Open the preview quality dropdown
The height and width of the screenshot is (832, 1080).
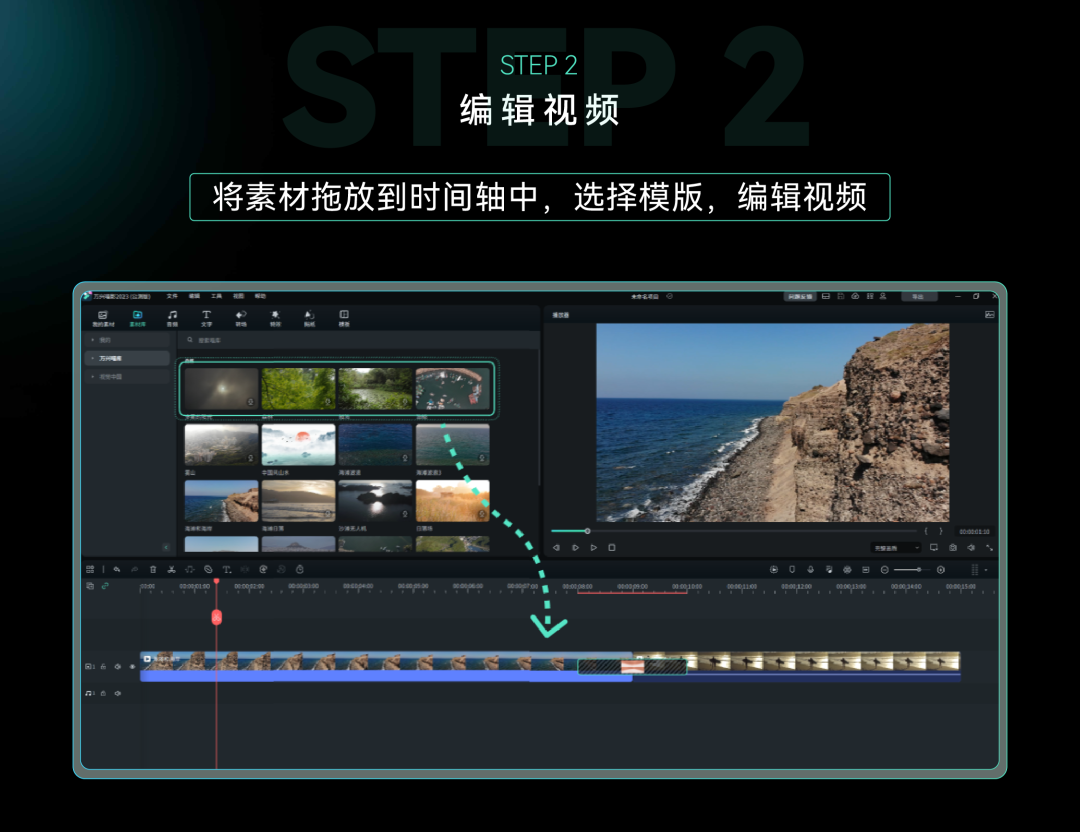(x=895, y=548)
